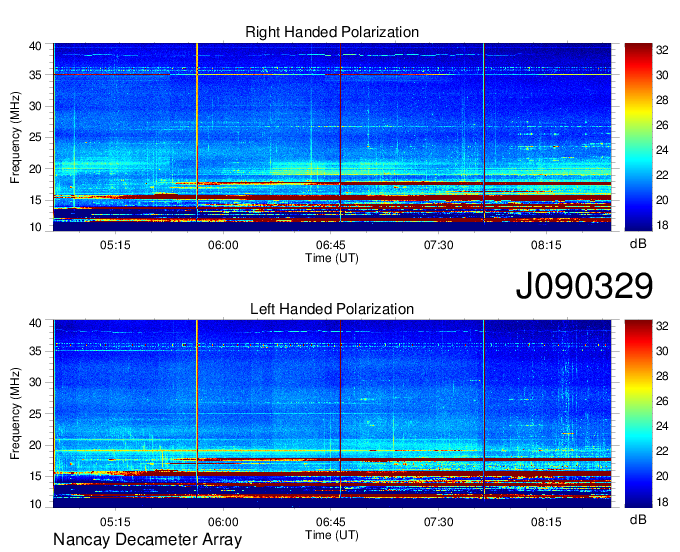The height and width of the screenshot is (552, 680).
Task: Click the 35 MHz tick of Left Handed plot
Action: (36, 351)
